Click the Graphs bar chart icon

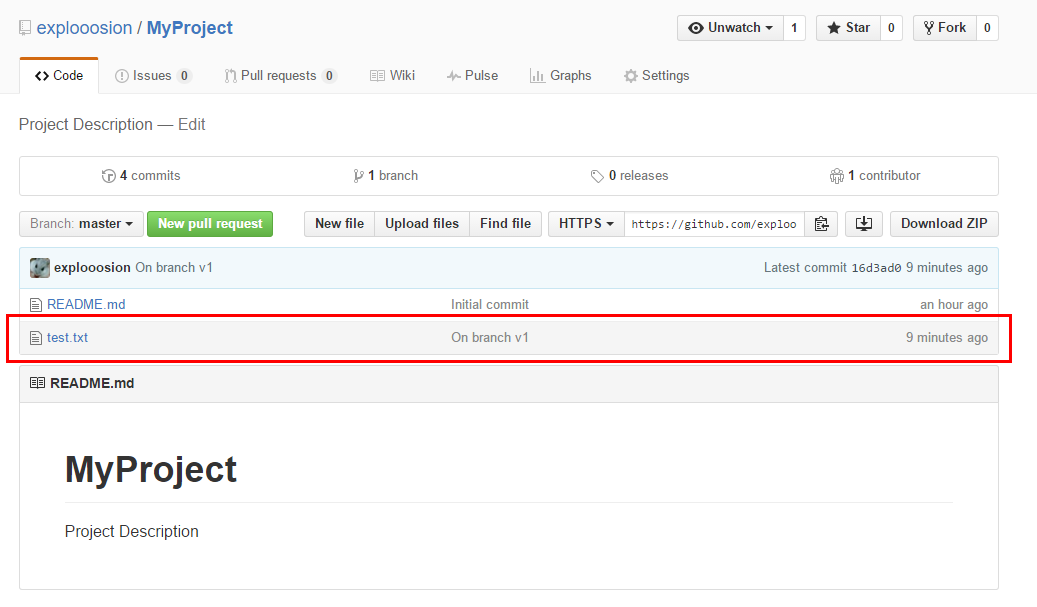537,76
